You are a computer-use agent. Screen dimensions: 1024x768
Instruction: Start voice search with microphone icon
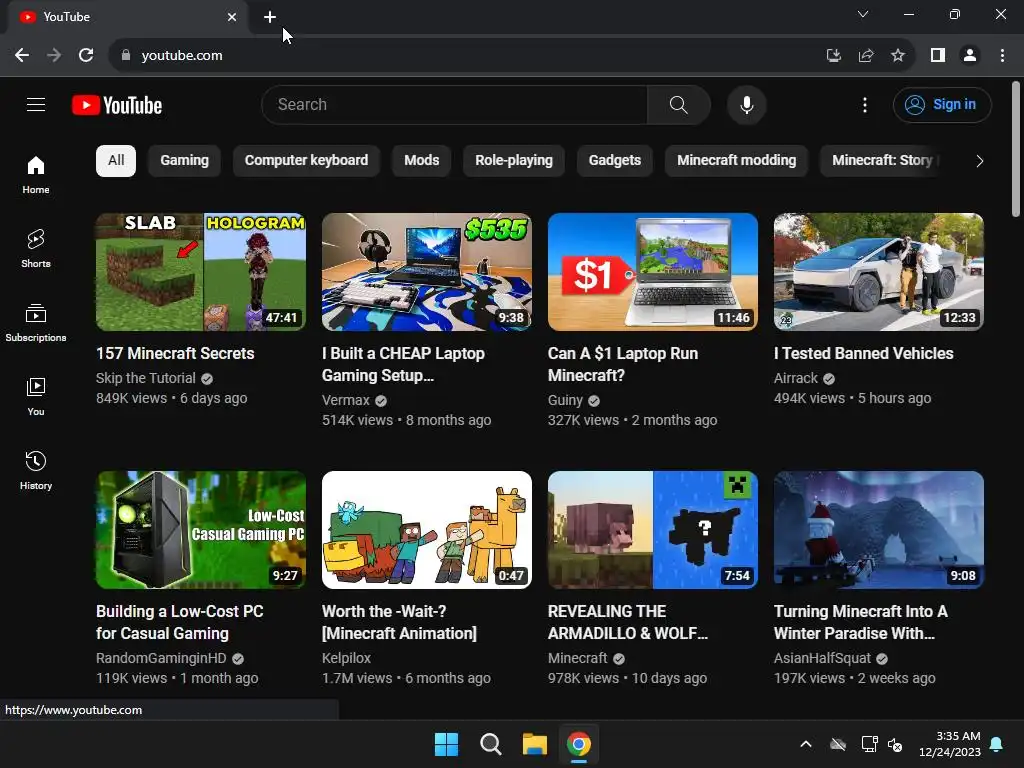click(746, 104)
